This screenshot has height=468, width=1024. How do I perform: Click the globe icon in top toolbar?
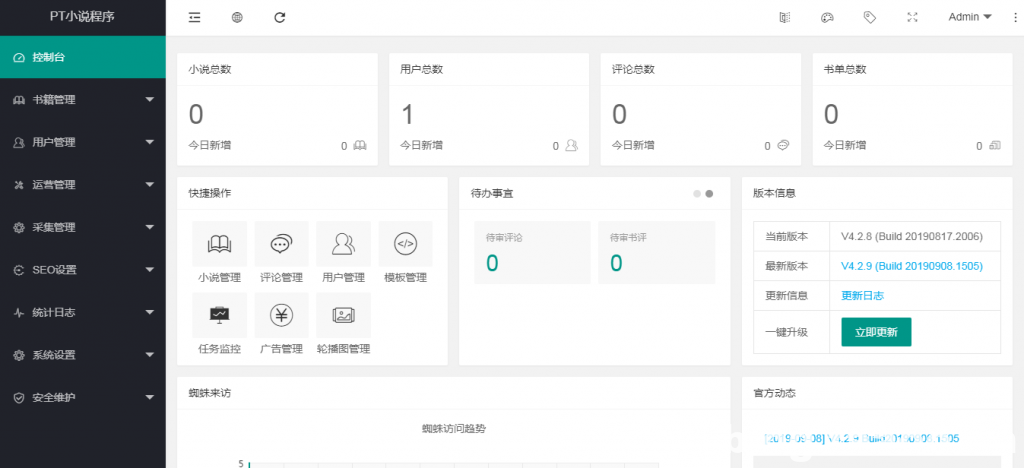point(237,17)
